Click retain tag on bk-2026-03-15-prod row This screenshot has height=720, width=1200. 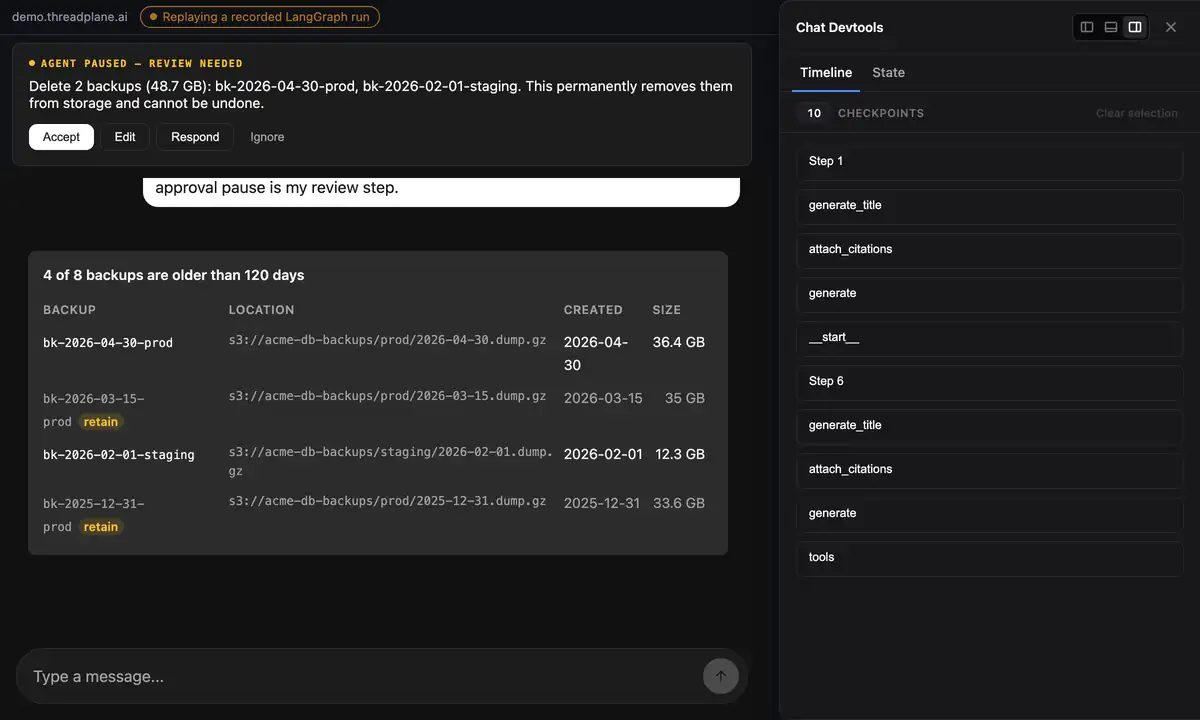tap(101, 422)
